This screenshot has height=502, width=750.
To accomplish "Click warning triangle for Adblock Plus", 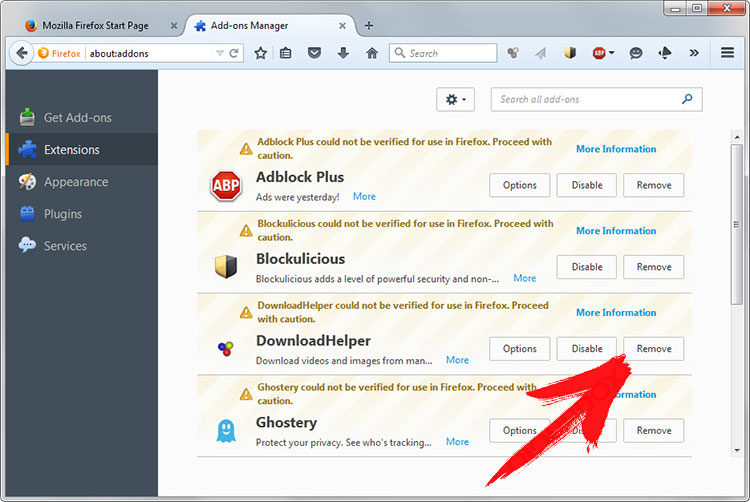I will point(246,149).
